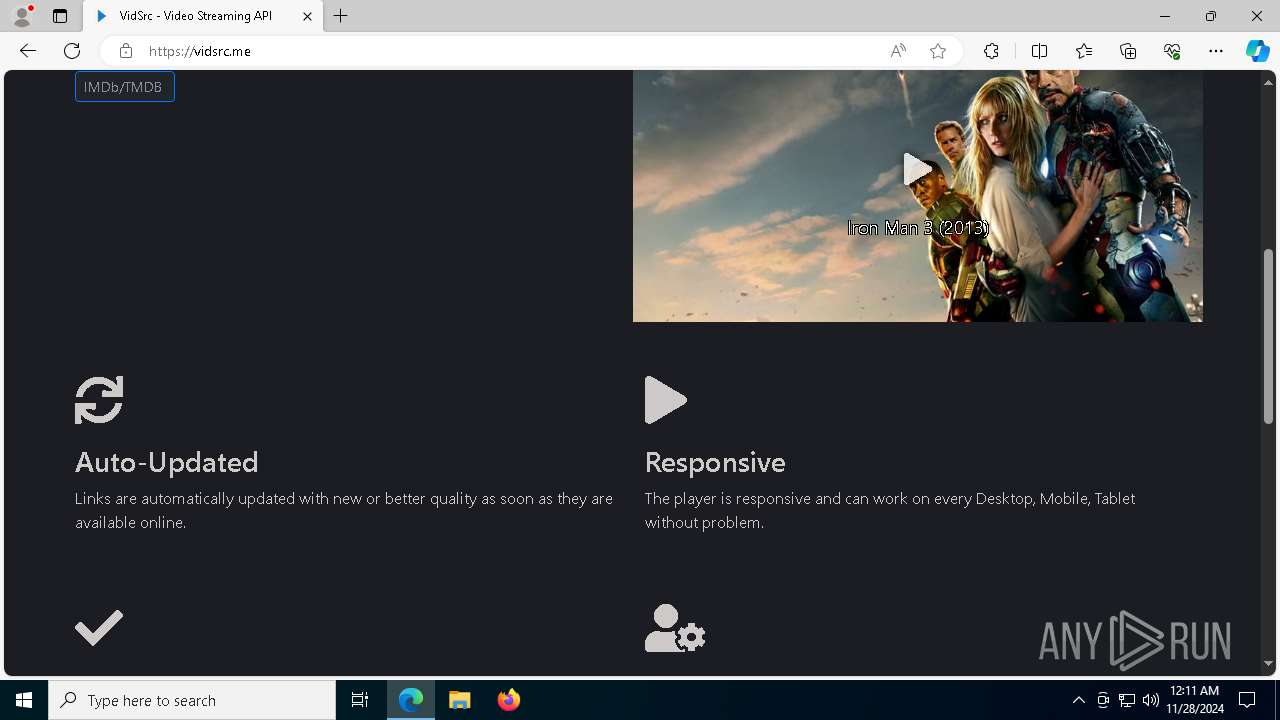Open Browser essentials heart icon
Viewport: 1280px width, 720px height.
click(x=1172, y=51)
